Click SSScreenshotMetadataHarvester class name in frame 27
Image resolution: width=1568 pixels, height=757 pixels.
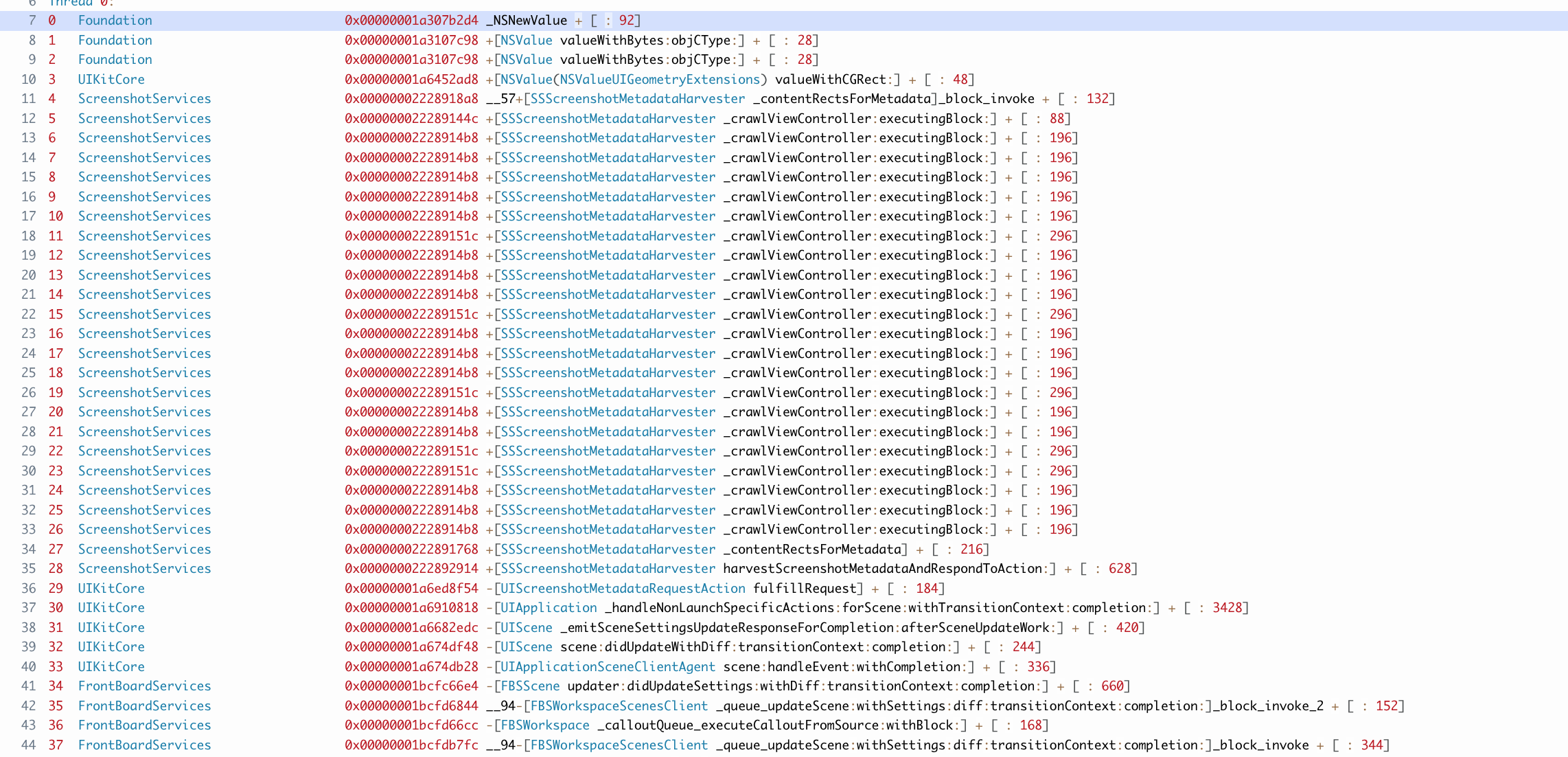(x=608, y=550)
